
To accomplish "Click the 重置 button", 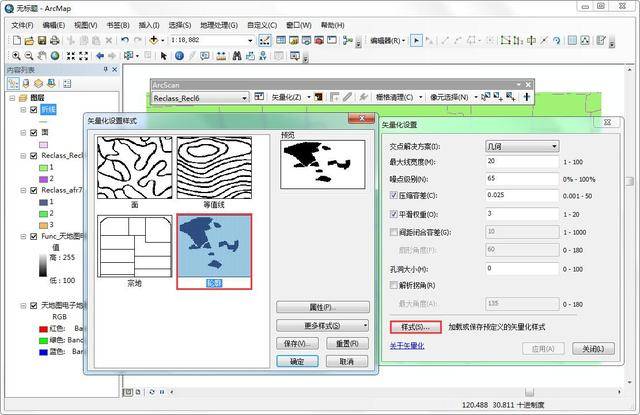I will pyautogui.click(x=347, y=344).
